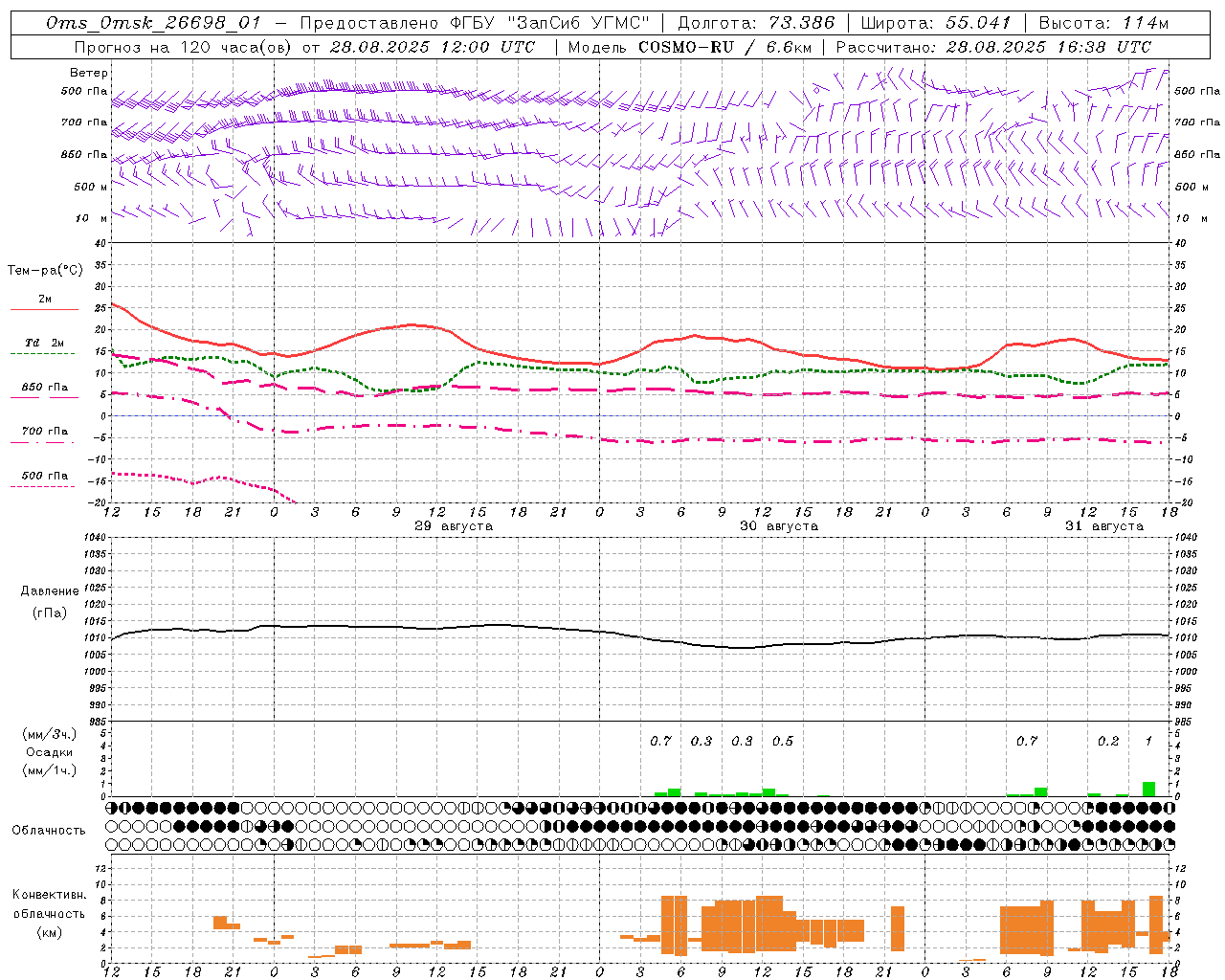Click the Долгота: 73.386 value
The width and height of the screenshot is (1225, 980).
(755, 23)
